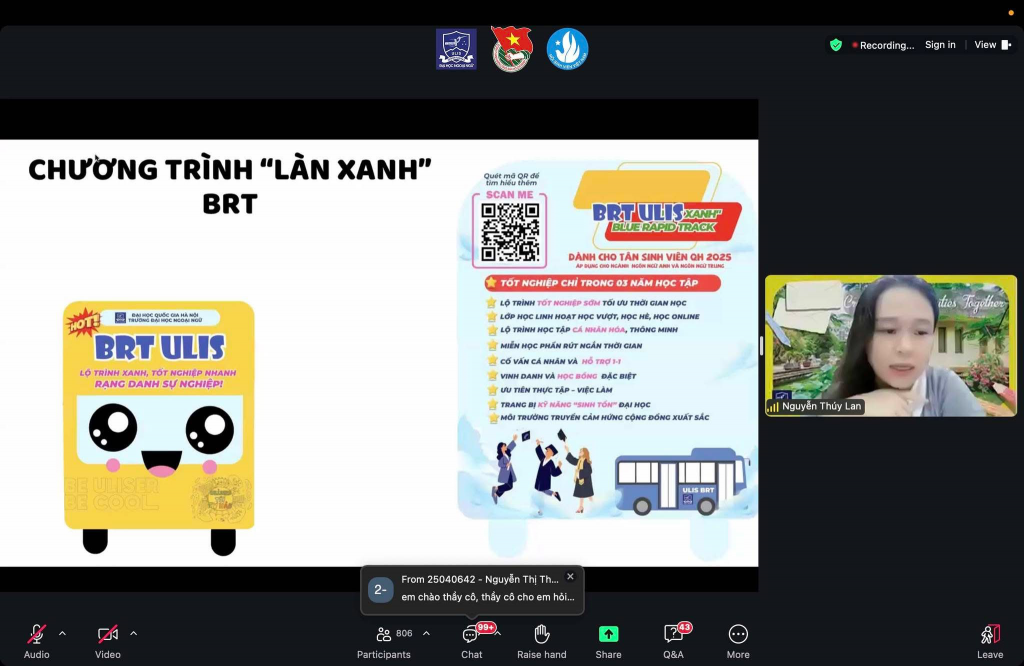Click the blue student association logo
The width and height of the screenshot is (1024, 666).
567,49
